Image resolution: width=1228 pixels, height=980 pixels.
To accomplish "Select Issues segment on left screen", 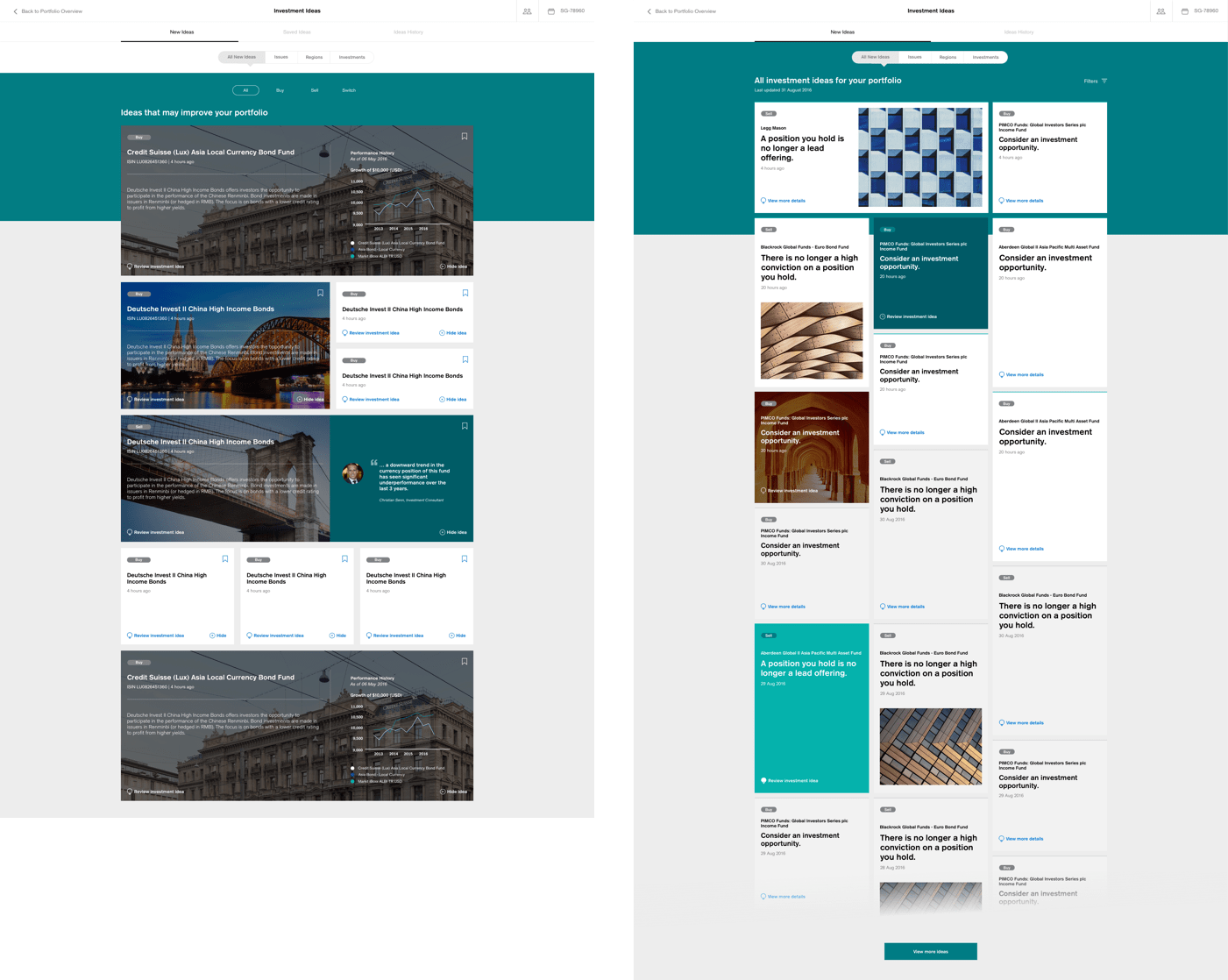I will pyautogui.click(x=280, y=57).
